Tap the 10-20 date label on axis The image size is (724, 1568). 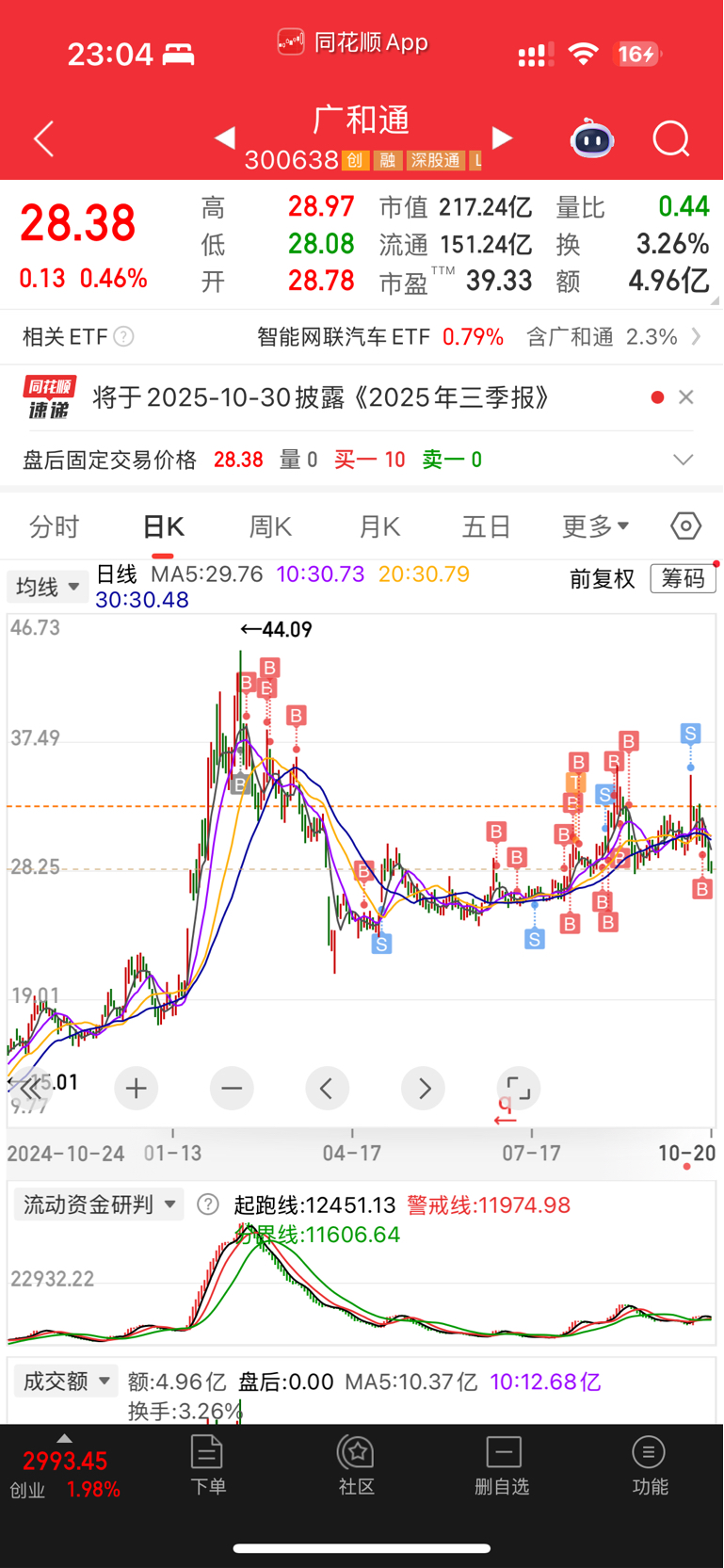[x=686, y=1153]
